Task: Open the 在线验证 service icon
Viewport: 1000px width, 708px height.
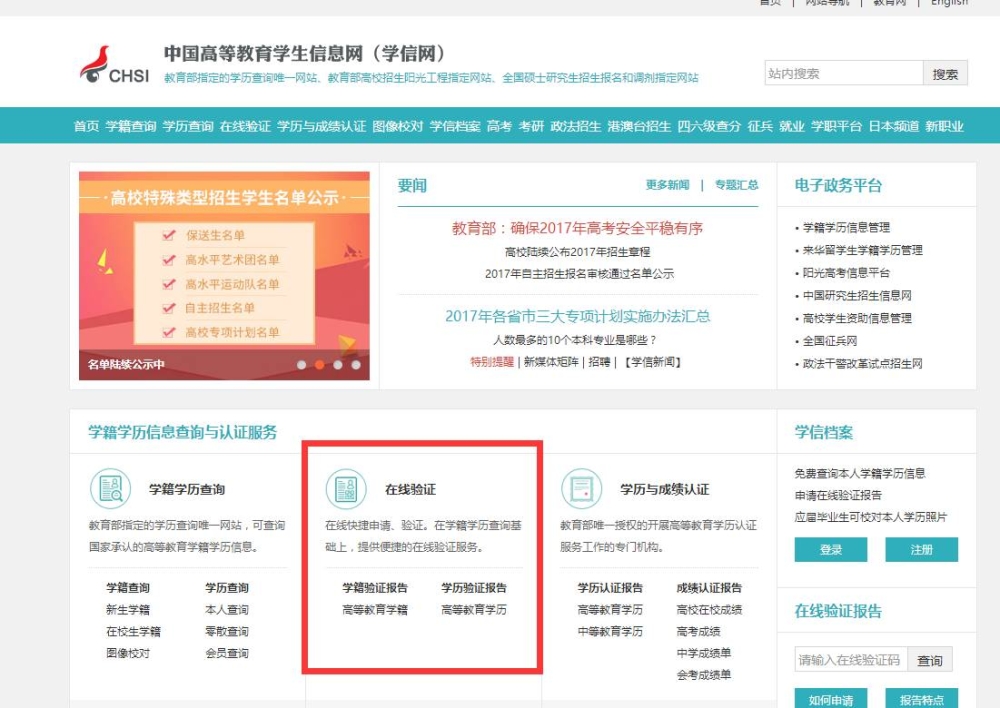Action: click(346, 489)
